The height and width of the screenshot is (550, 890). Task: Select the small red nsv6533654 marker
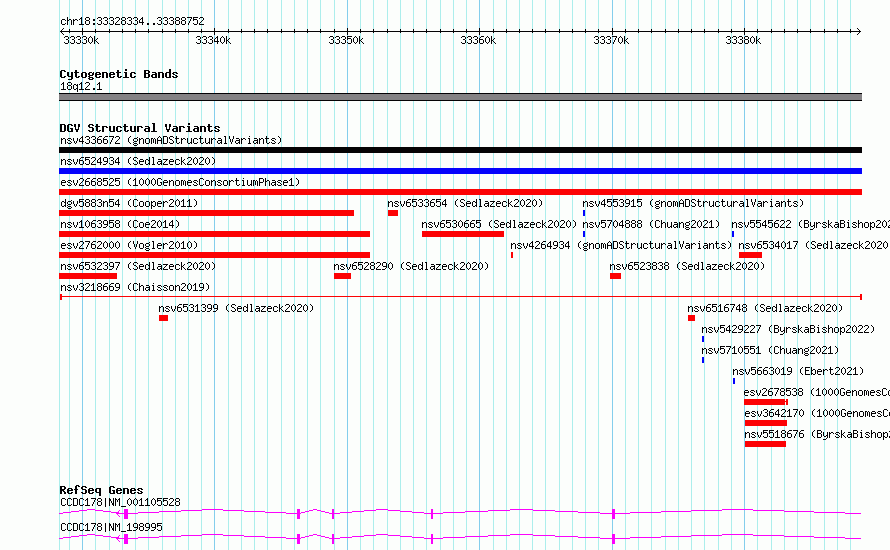pyautogui.click(x=393, y=213)
